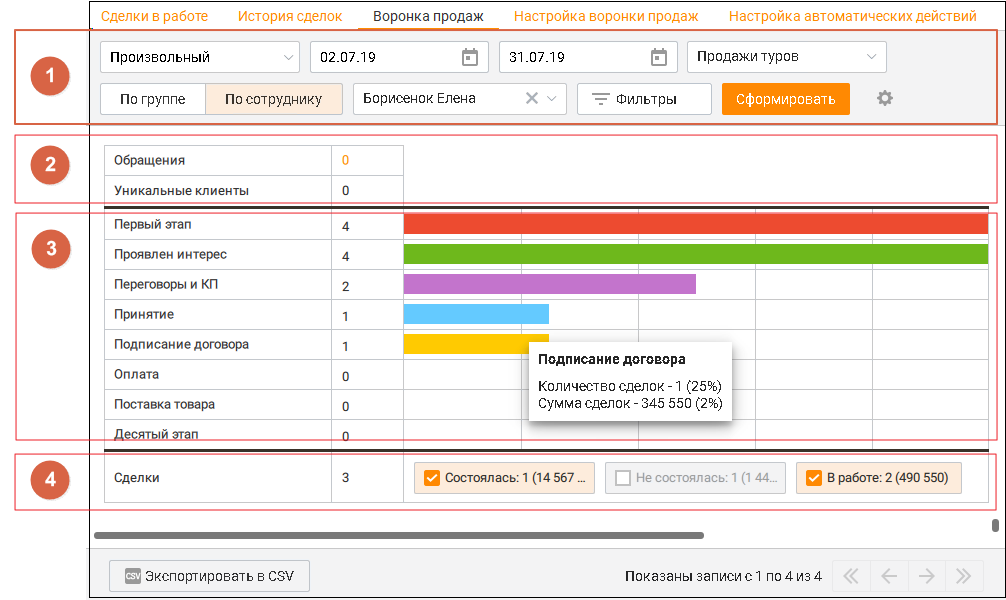Click the red Первый этап bar

[695, 223]
